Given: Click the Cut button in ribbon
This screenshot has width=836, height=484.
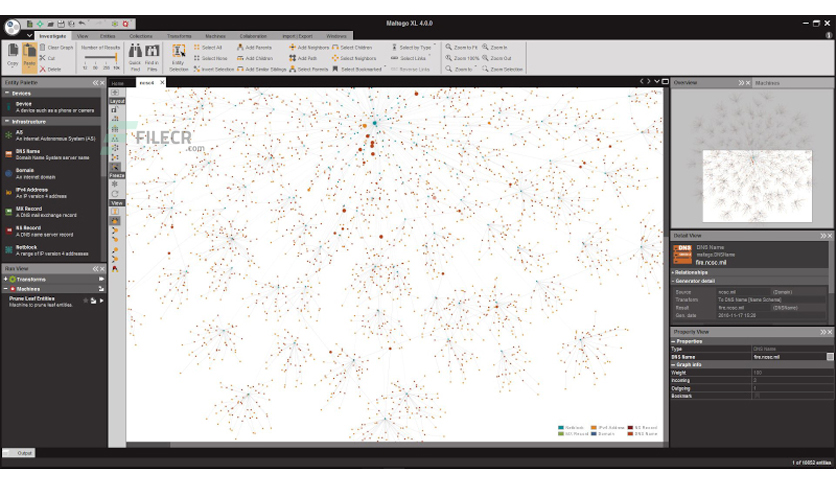Looking at the screenshot, I should tap(47, 58).
